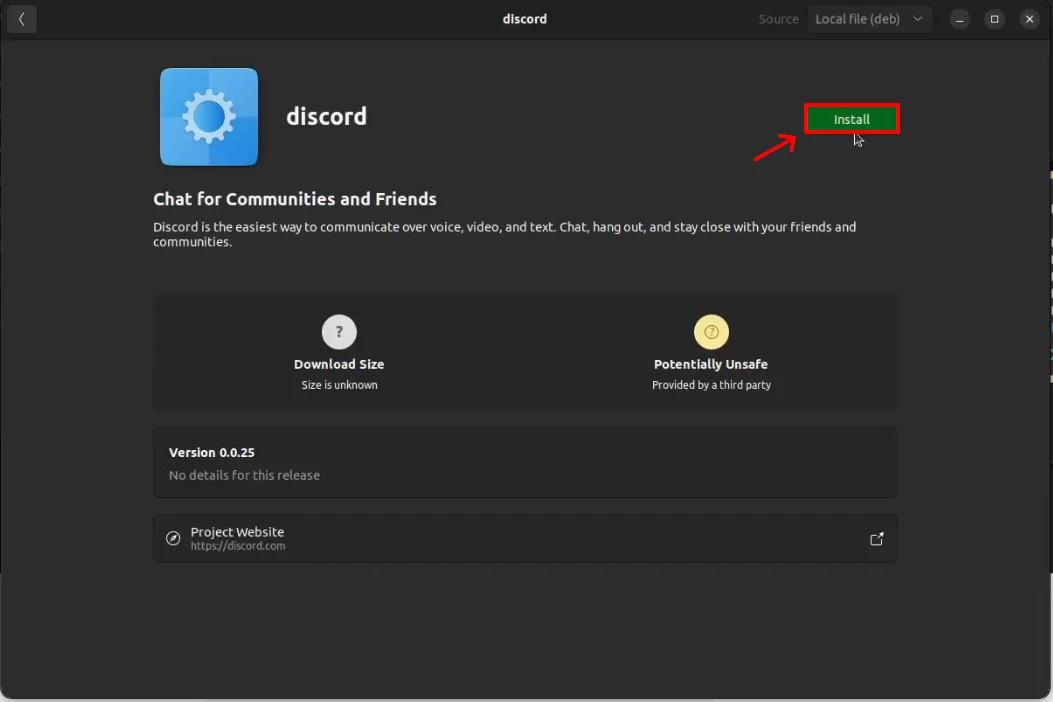Select the Download Size tile

339,352
